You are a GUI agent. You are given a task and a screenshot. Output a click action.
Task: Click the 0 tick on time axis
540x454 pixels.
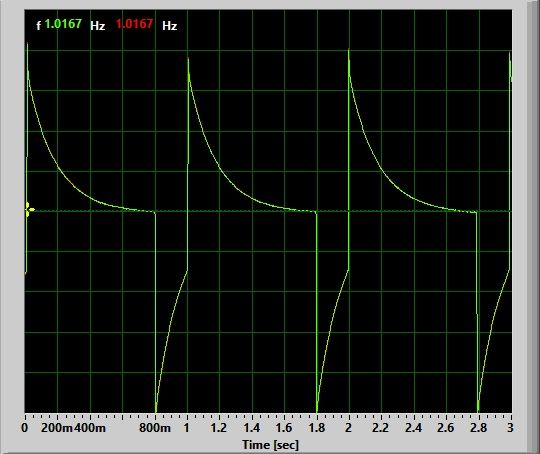coord(24,428)
